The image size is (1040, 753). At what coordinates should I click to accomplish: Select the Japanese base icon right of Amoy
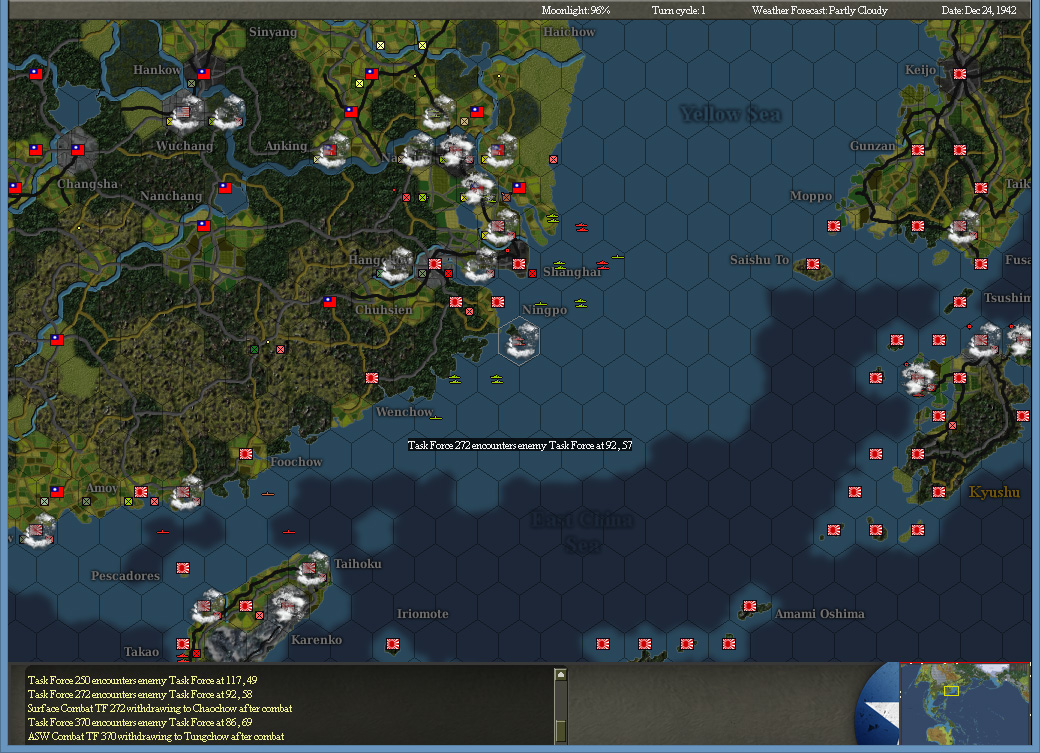point(141,492)
